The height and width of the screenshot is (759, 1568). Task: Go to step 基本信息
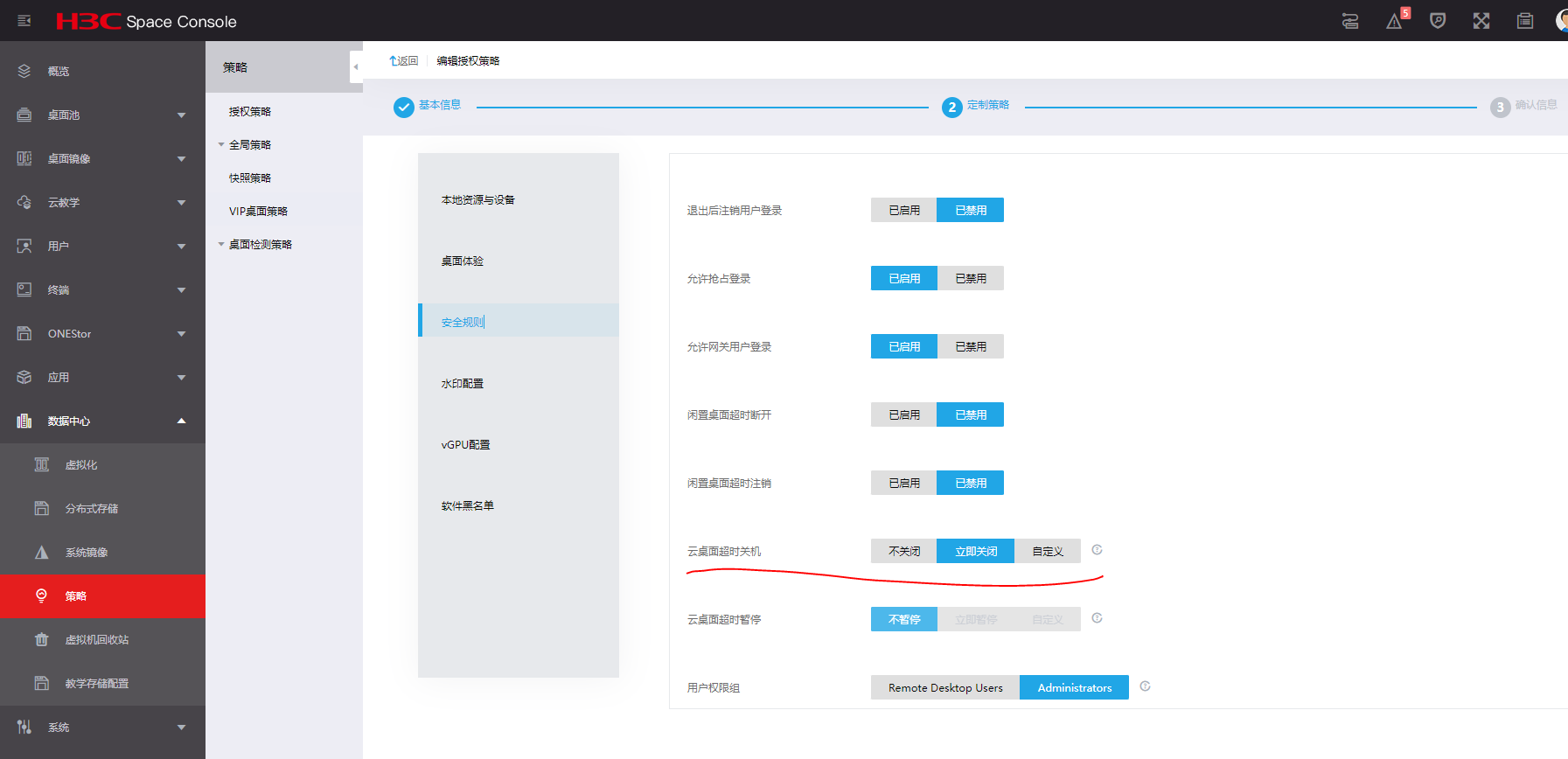[x=428, y=107]
